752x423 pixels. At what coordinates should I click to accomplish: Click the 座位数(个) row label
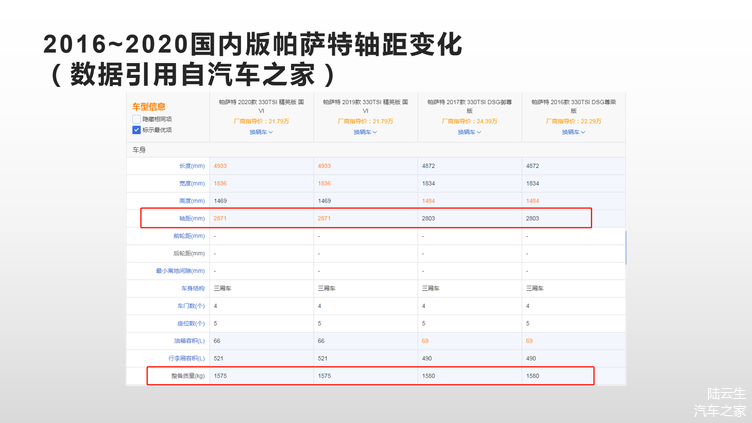pyautogui.click(x=191, y=323)
